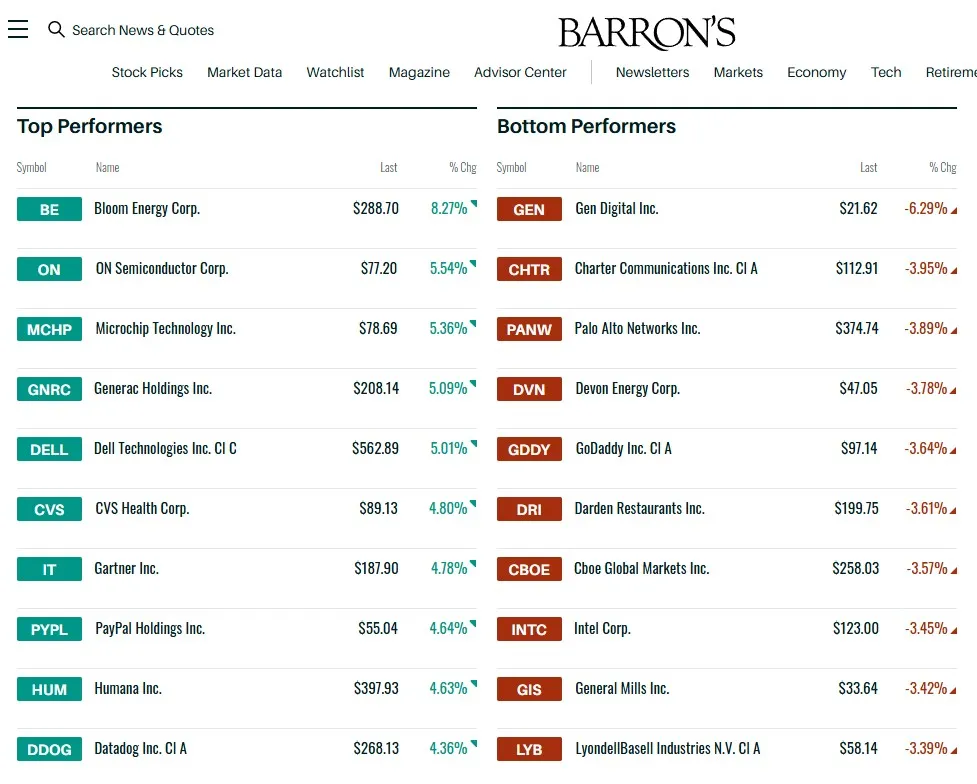Open Generac Holdings Inc. quote link
The width and height of the screenshot is (977, 784).
click(x=153, y=389)
